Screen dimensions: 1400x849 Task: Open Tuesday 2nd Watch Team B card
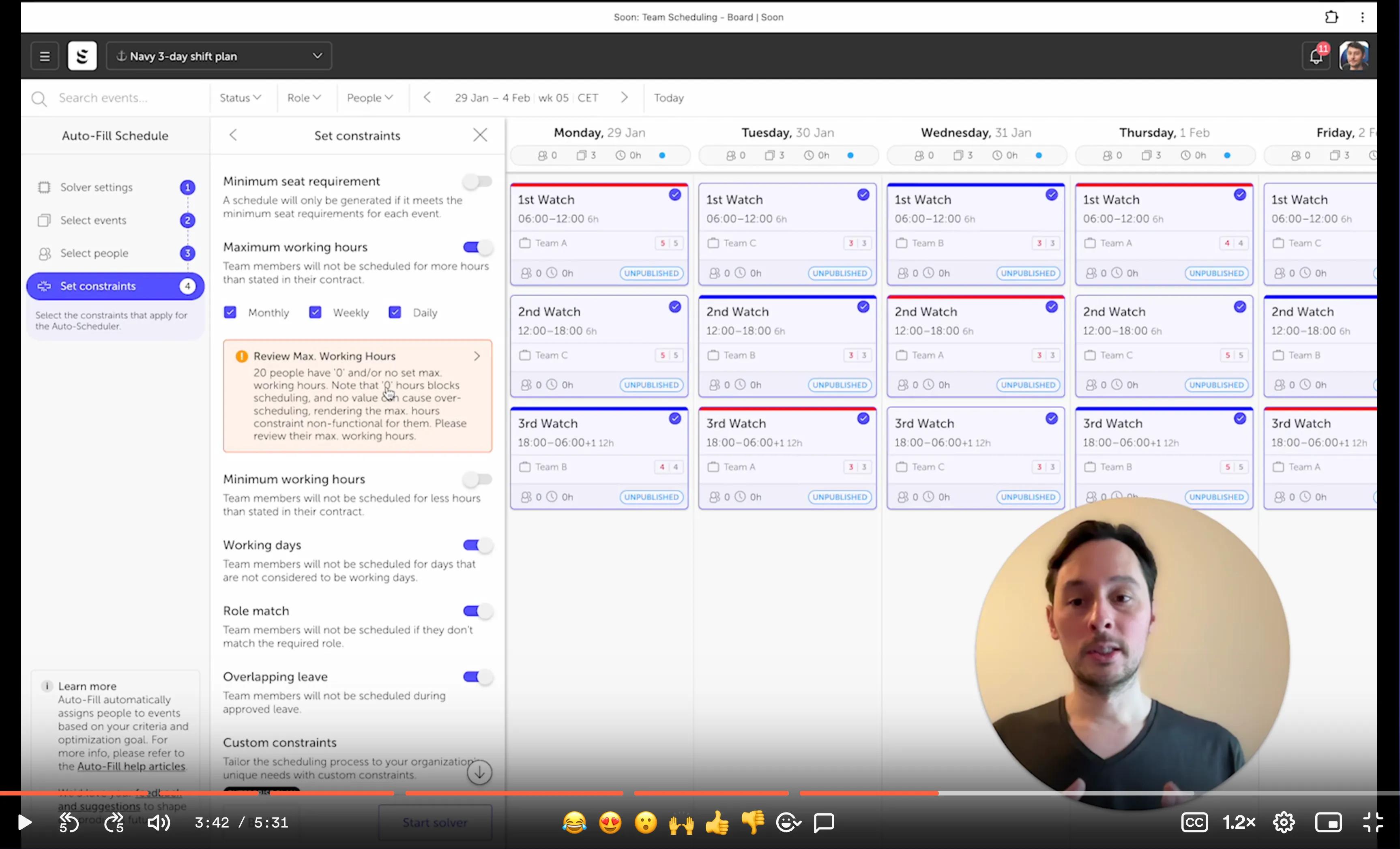(788, 346)
